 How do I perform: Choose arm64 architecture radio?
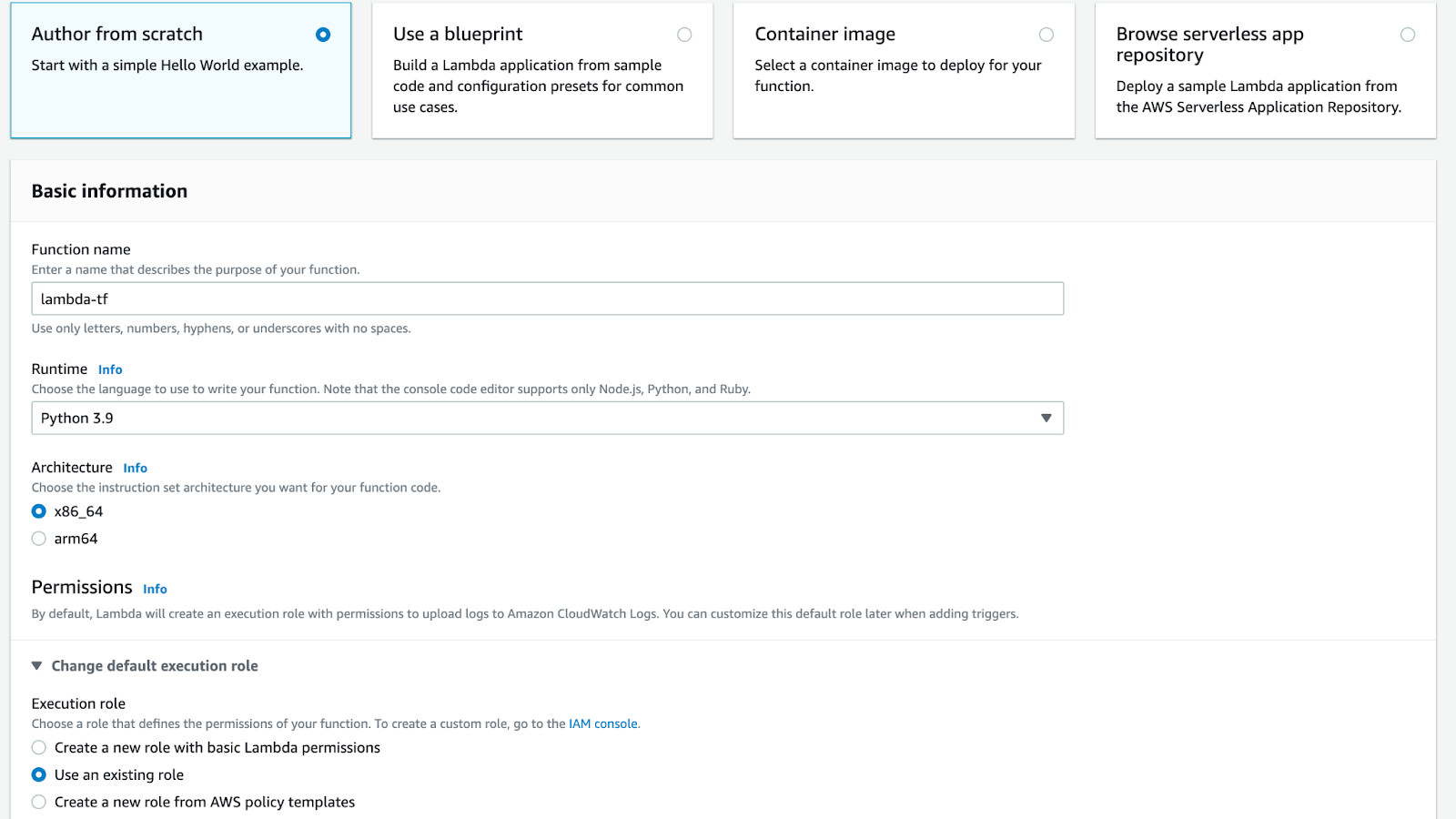click(39, 539)
